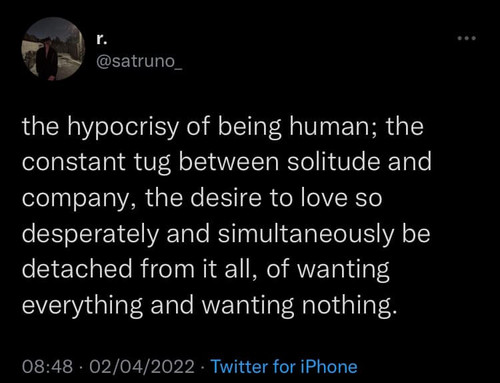Screen dimensions: 500x383
Task: Click the word "simultaneously" in the tweet
Action: [x=306, y=235]
